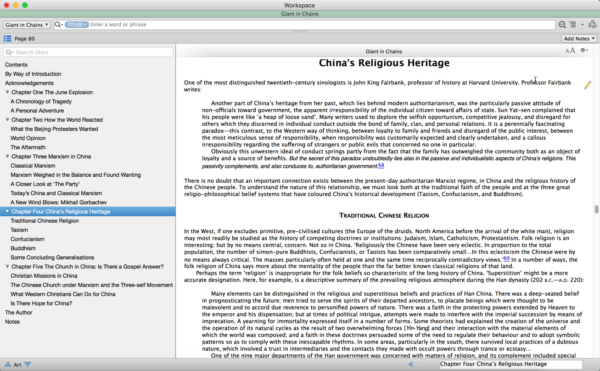Viewport: 600px width, 371px height.
Task: Open the TITLES search field dropdown
Action: point(77,24)
